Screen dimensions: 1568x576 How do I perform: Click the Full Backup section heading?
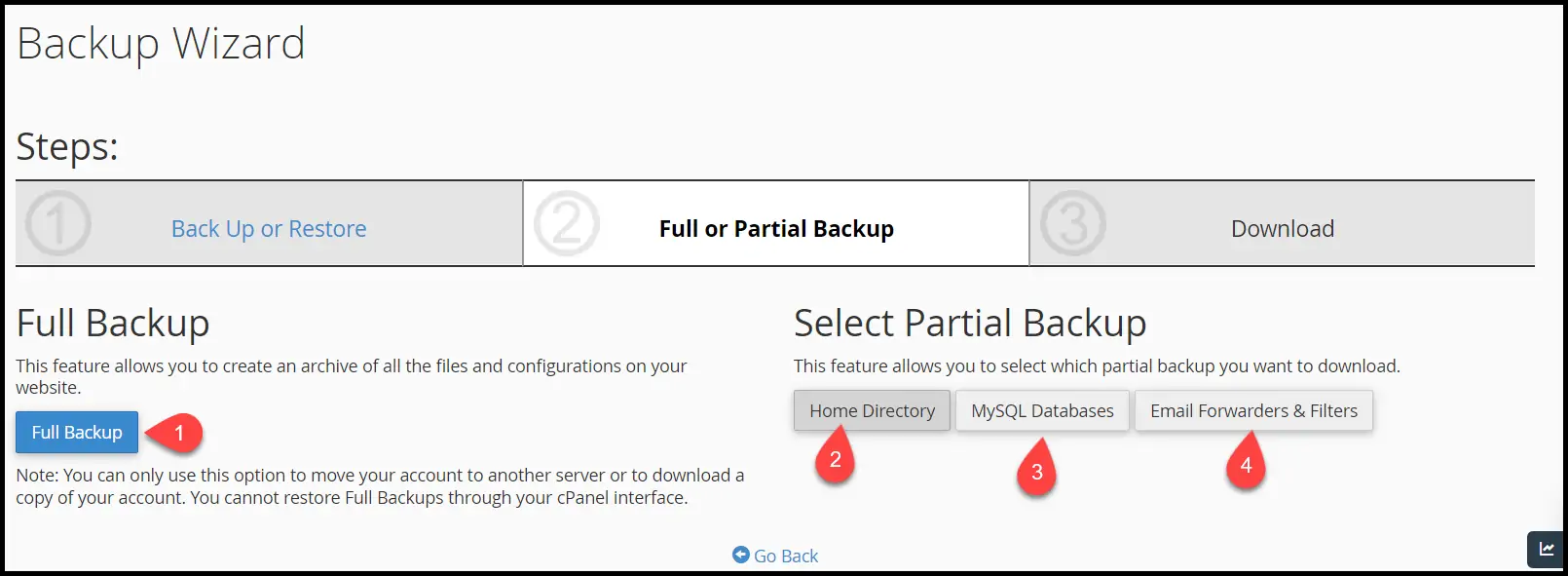[113, 323]
